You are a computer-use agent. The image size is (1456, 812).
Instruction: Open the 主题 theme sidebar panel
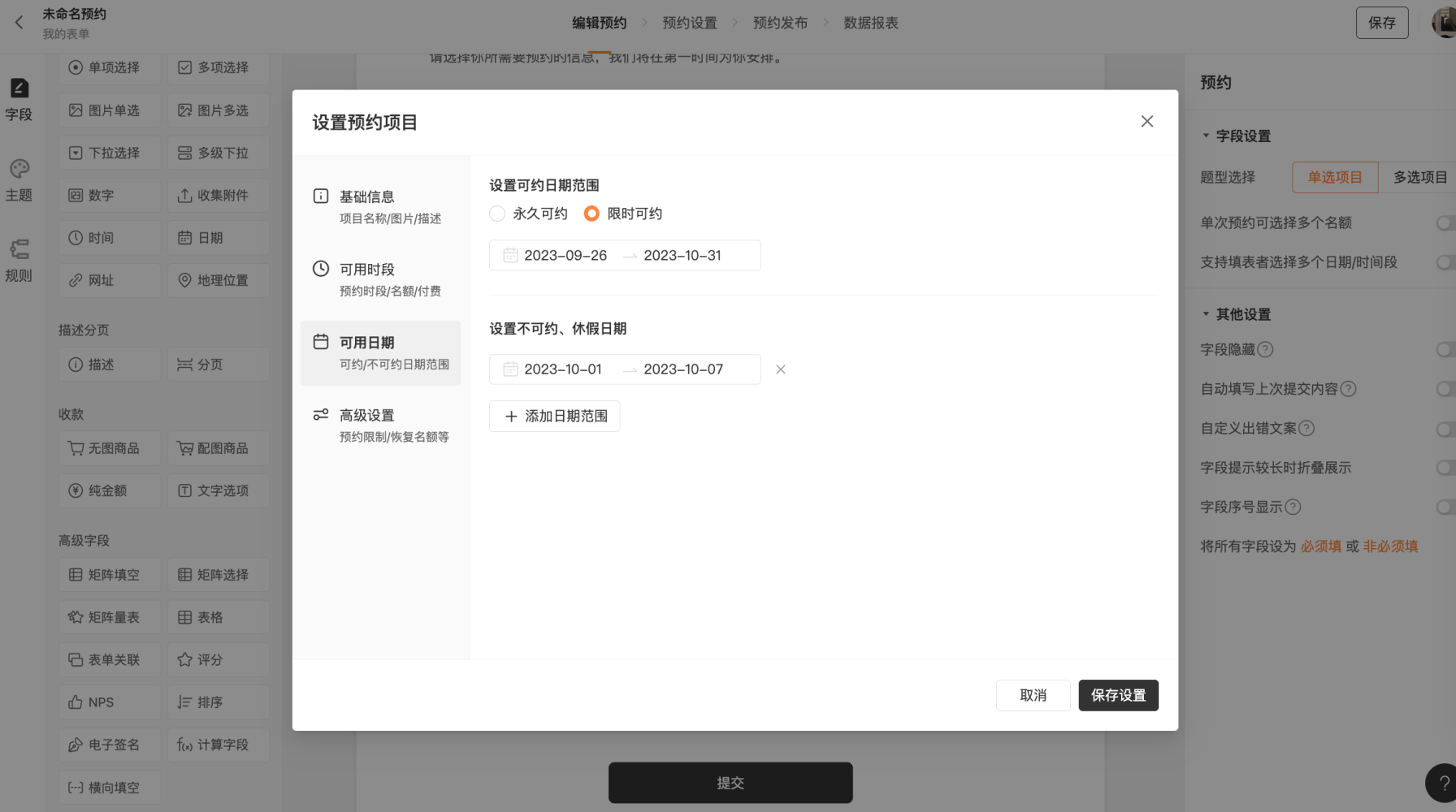19,180
